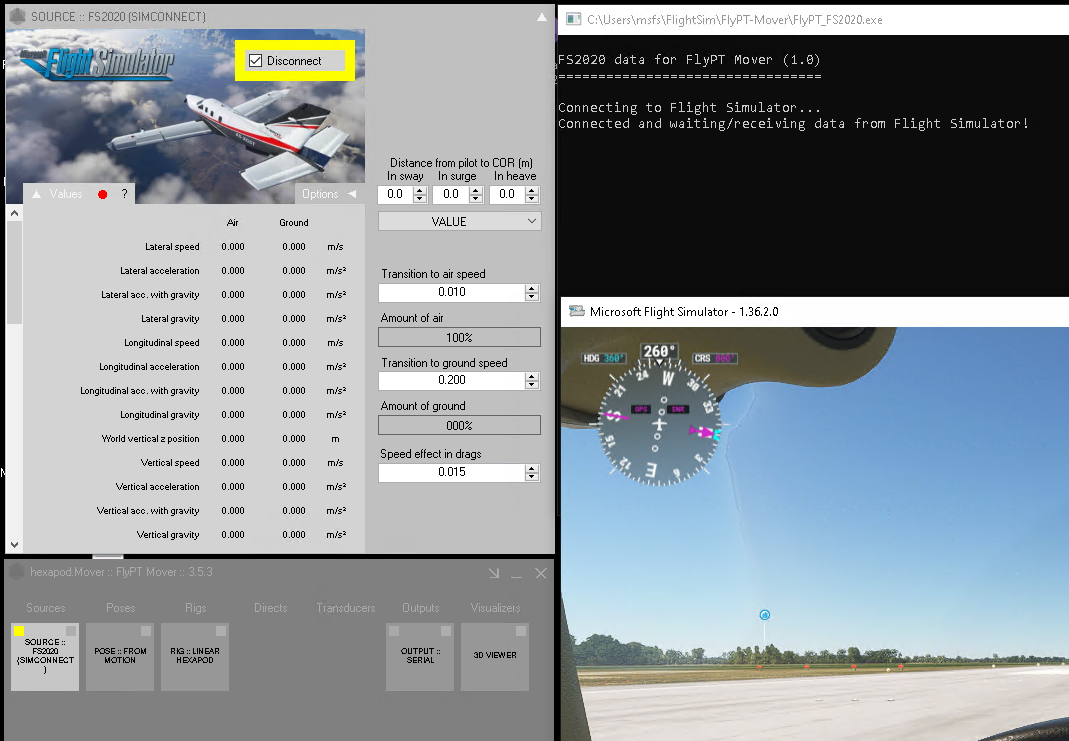Viewport: 1069px width, 741px height.
Task: Toggle the yellow square on SOURCE module
Action: click(19, 630)
